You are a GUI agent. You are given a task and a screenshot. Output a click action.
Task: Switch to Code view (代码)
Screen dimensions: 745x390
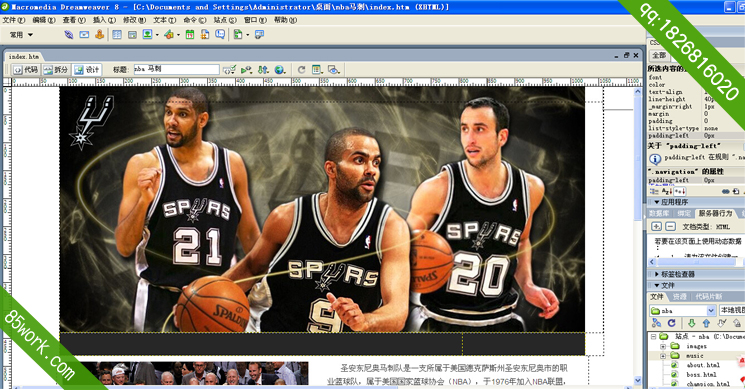[26, 70]
